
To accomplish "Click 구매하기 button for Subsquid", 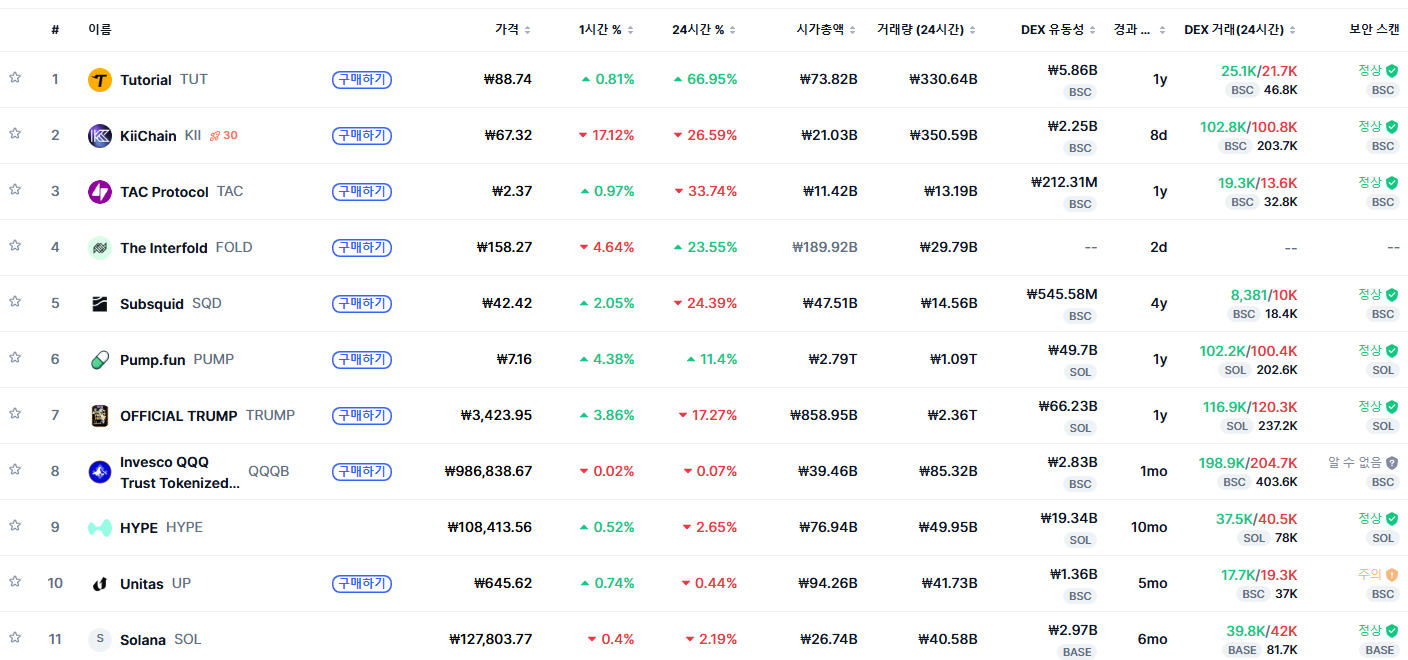I will point(362,303).
